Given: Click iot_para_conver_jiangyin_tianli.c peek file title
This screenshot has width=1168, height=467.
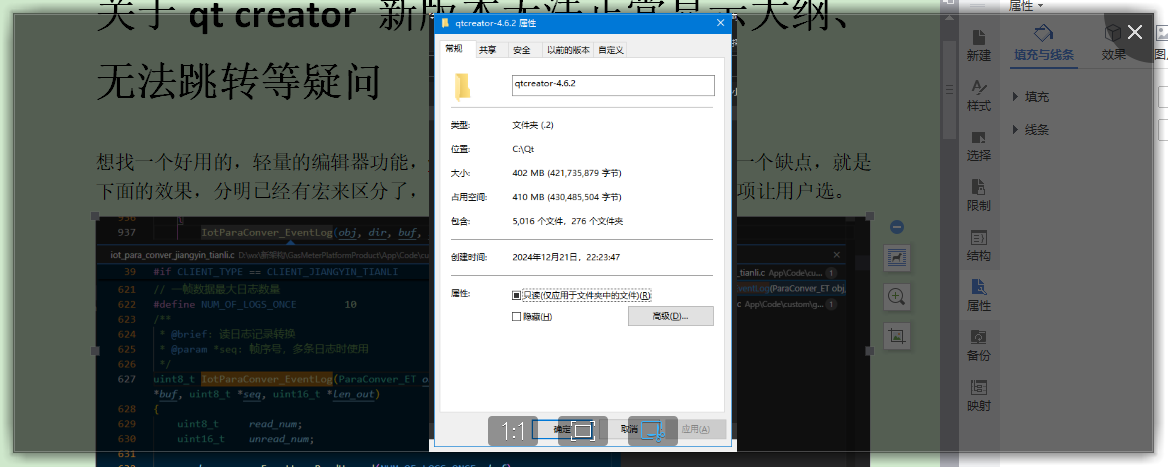Looking at the screenshot, I should 173,255.
